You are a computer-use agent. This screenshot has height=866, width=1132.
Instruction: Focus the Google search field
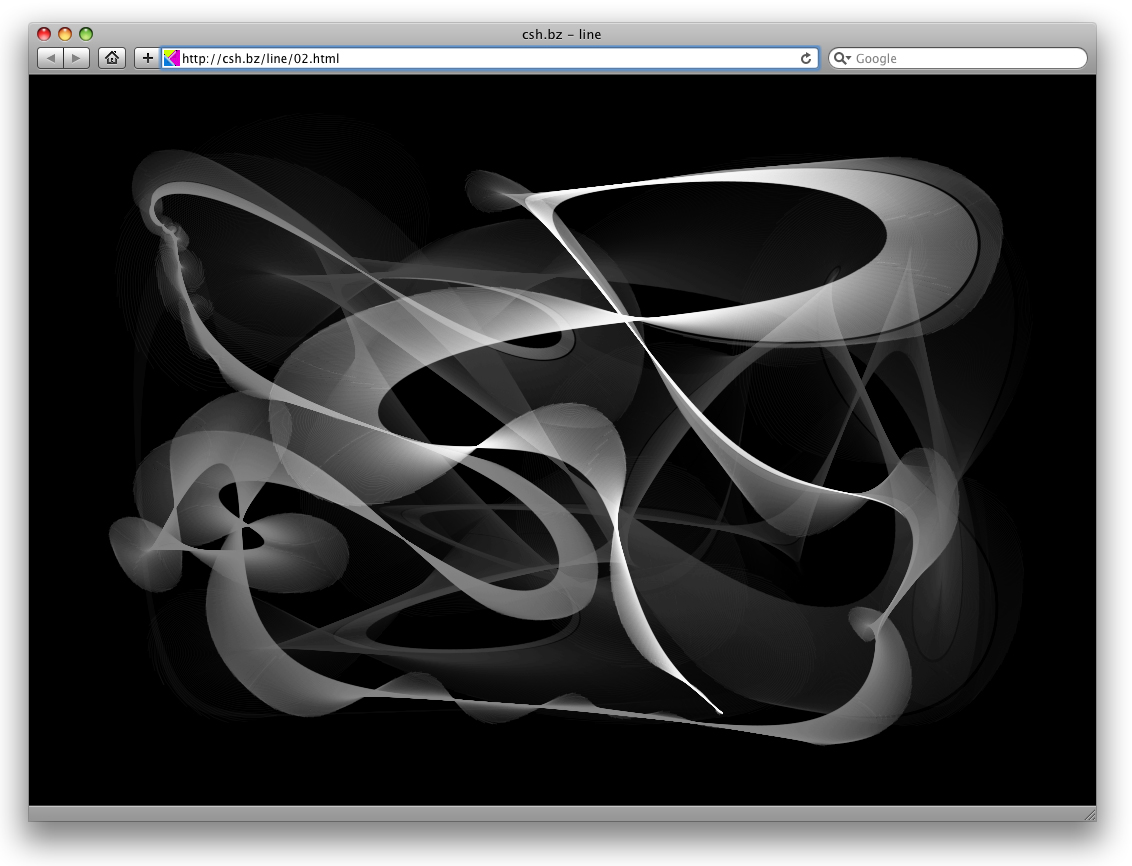pyautogui.click(x=957, y=58)
